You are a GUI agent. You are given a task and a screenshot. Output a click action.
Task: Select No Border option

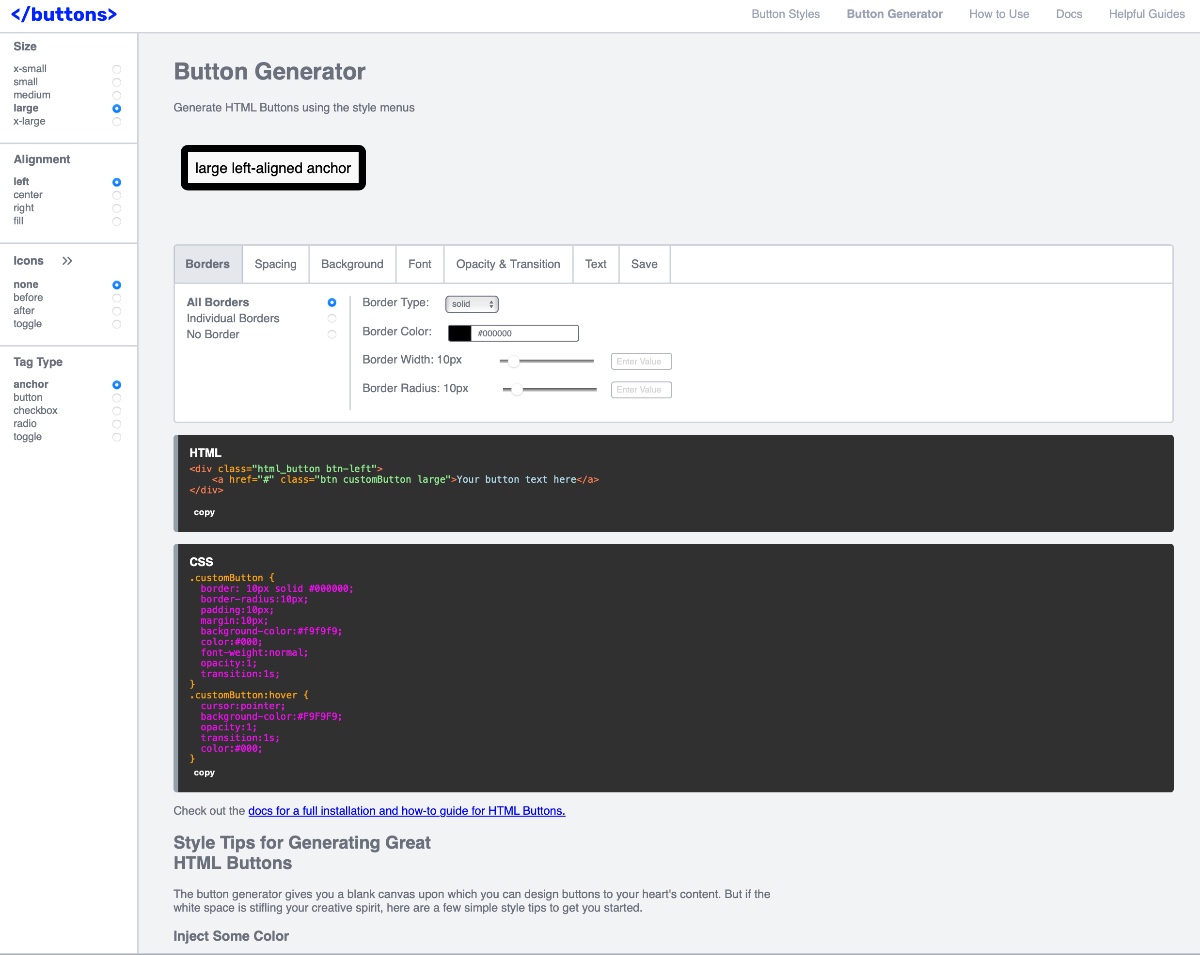[x=331, y=334]
